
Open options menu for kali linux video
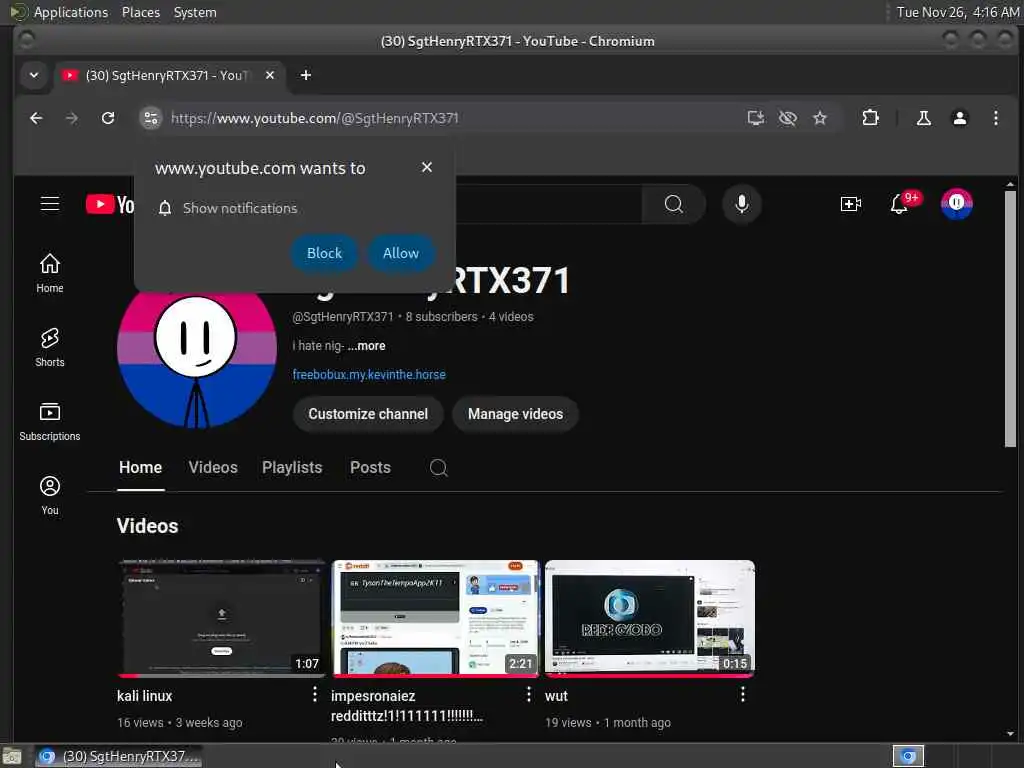[315, 694]
